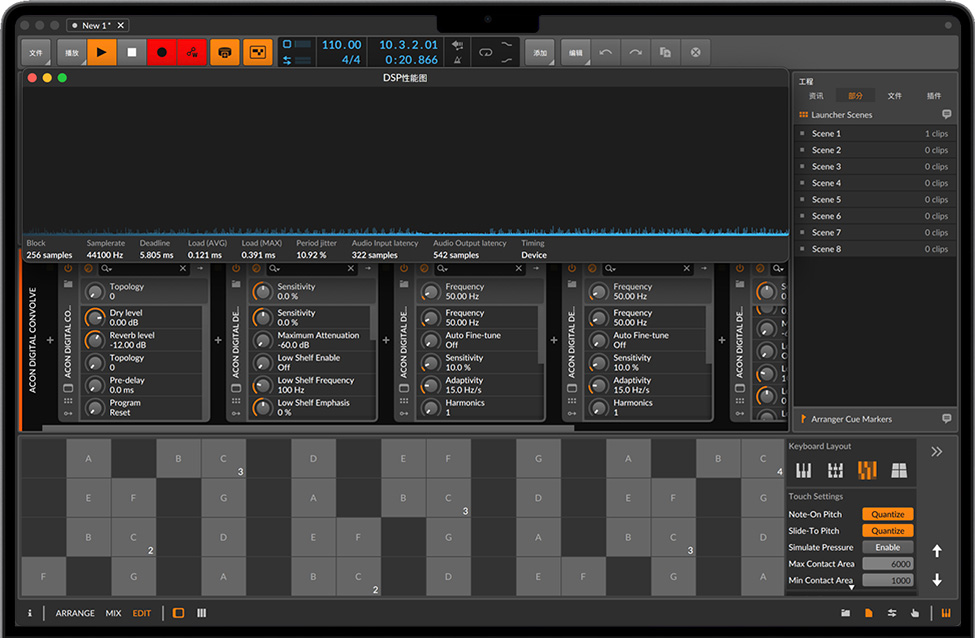Click the Reverb level knob
The image size is (975, 638).
click(x=95, y=340)
